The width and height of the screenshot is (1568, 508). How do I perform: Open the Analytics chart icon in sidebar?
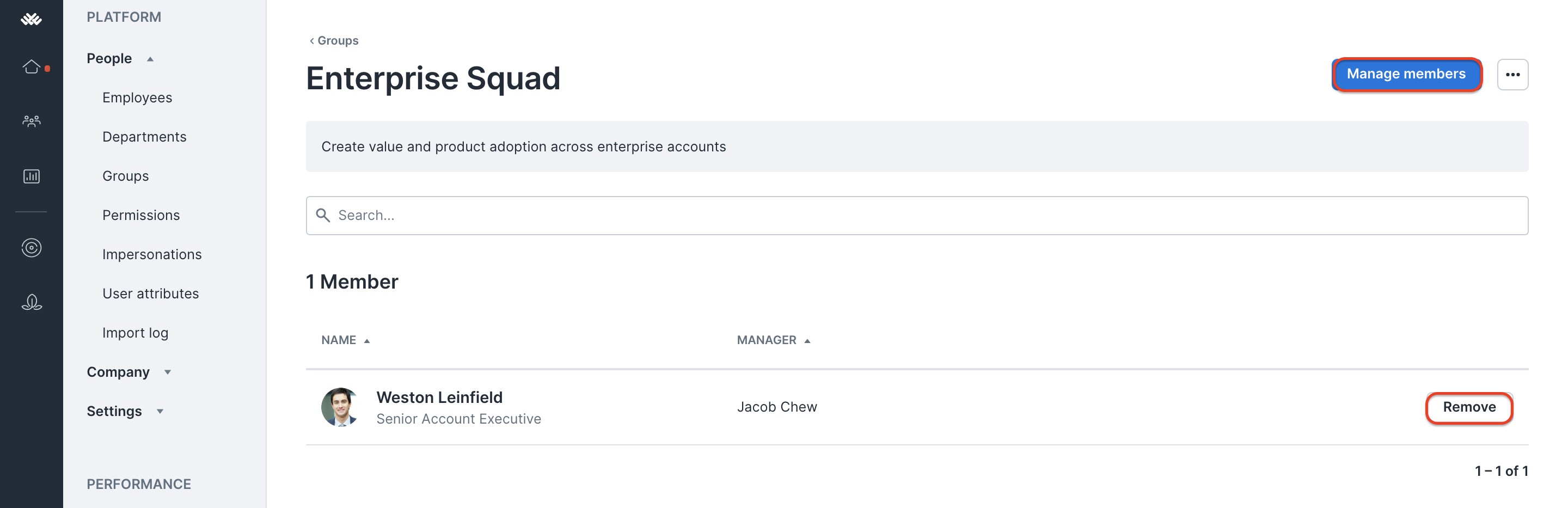(32, 176)
